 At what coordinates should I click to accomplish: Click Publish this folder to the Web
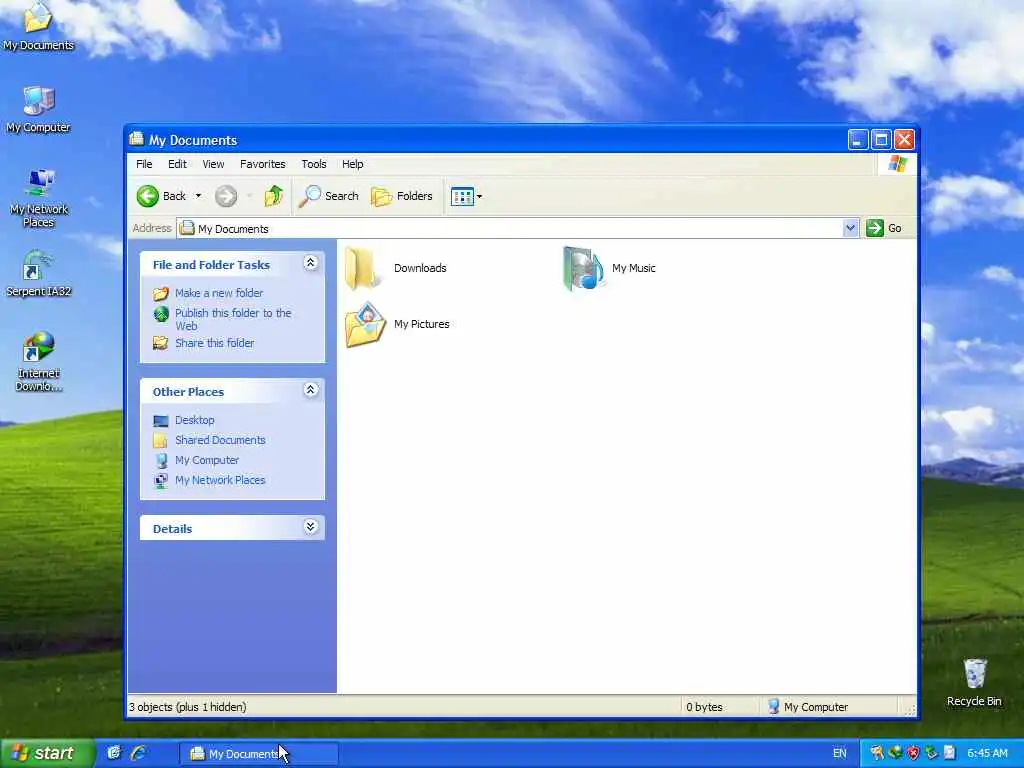[232, 319]
